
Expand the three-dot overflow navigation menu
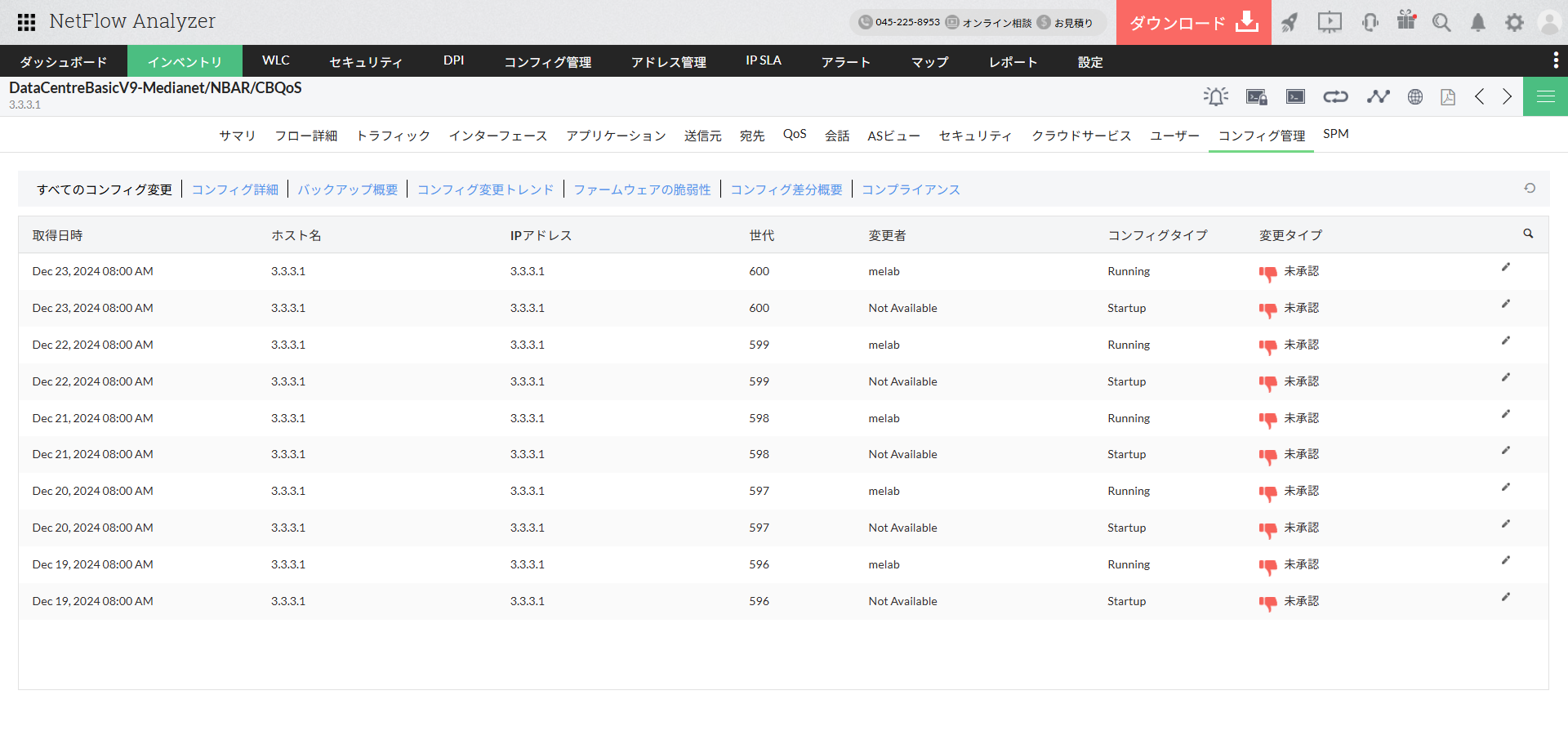pos(1555,60)
